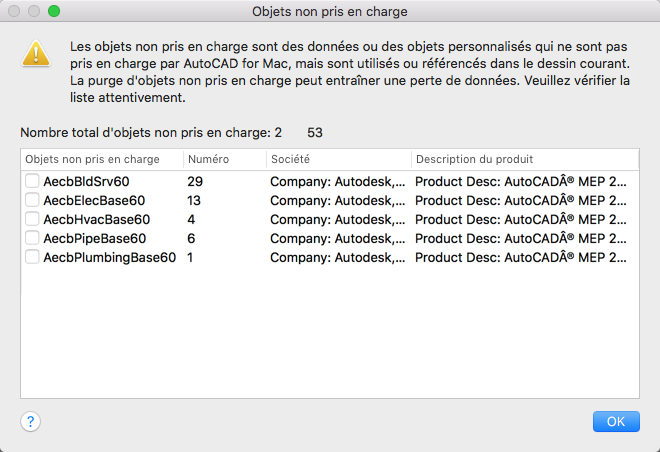Select the AecbPlumbingBase60 checkbox

click(x=33, y=257)
